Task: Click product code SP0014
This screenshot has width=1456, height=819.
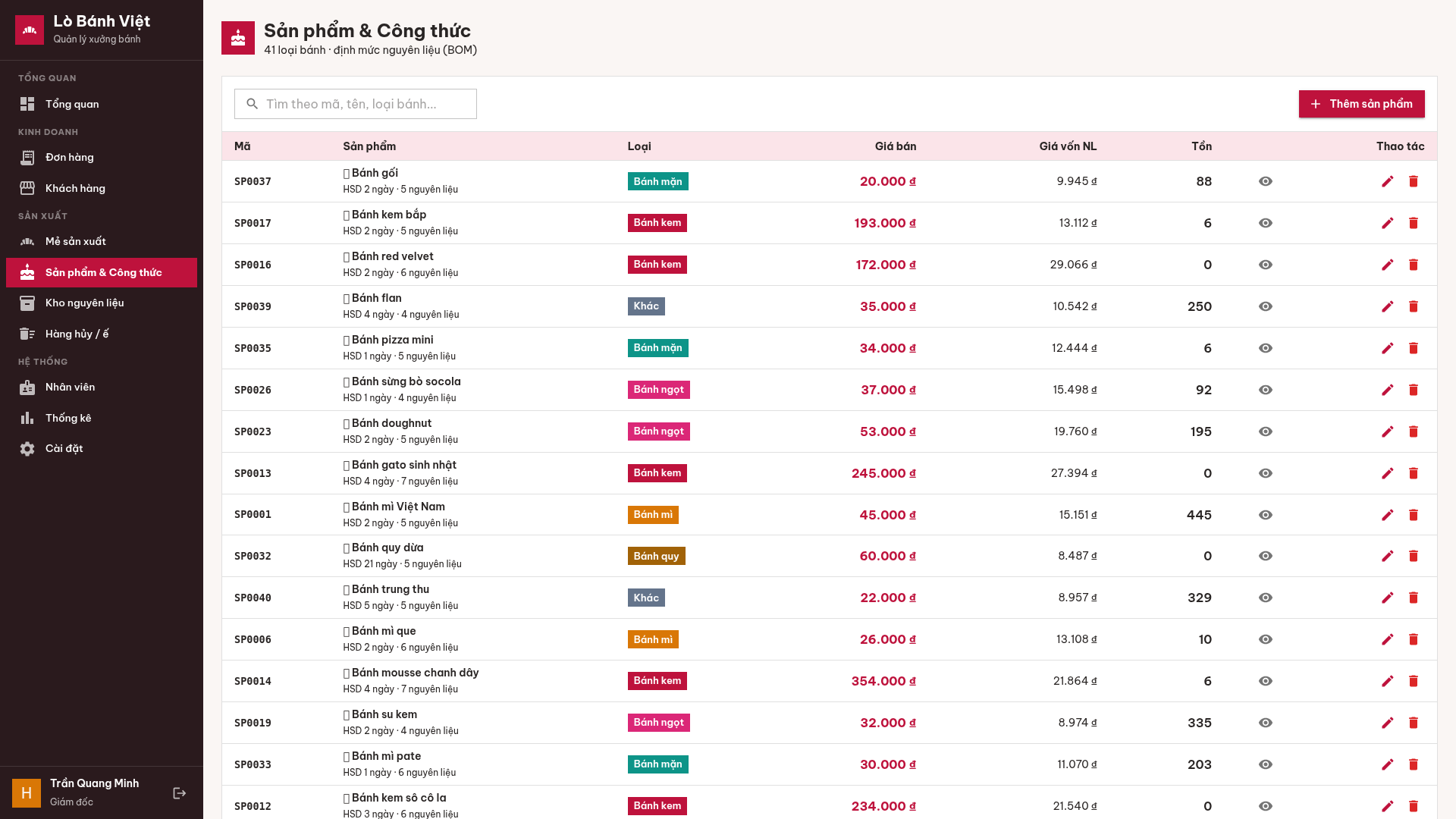Action: coord(253,681)
